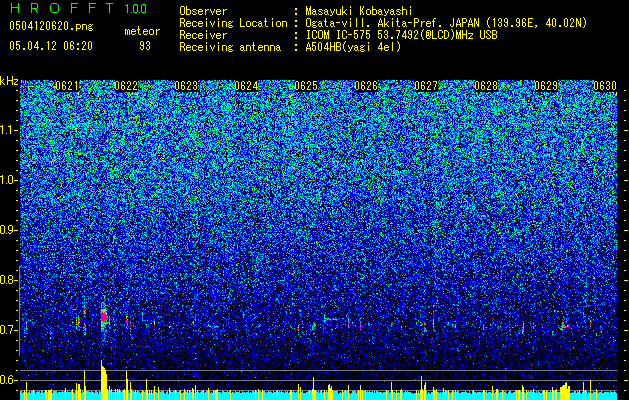629x400 pixels.
Task: Click the receiver ICOM IC-575 frequency text
Action: coord(401,35)
